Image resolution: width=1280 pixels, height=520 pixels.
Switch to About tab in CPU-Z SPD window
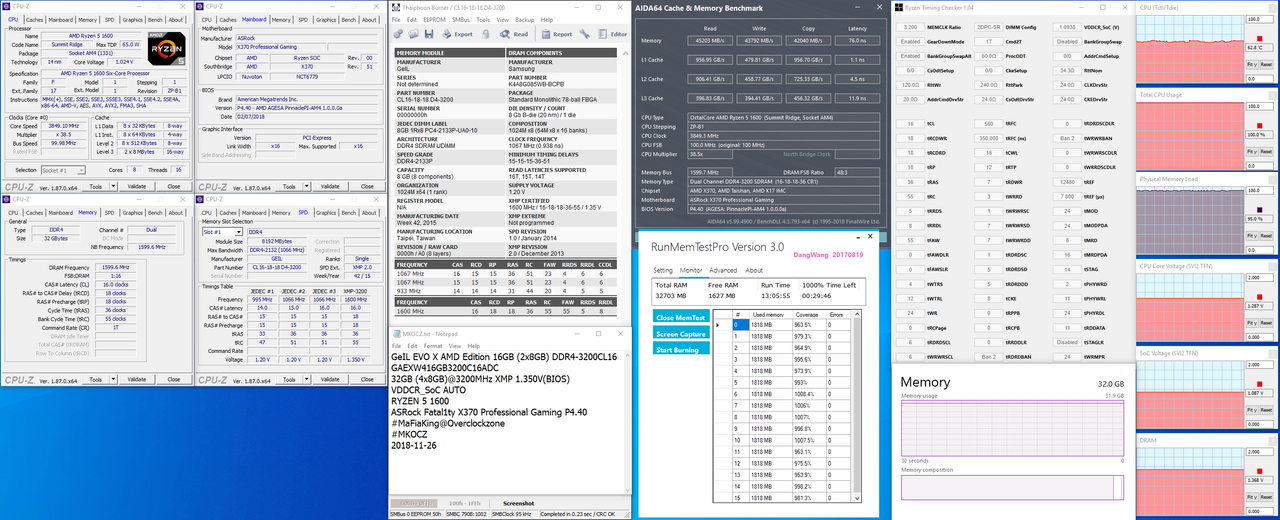tap(371, 214)
